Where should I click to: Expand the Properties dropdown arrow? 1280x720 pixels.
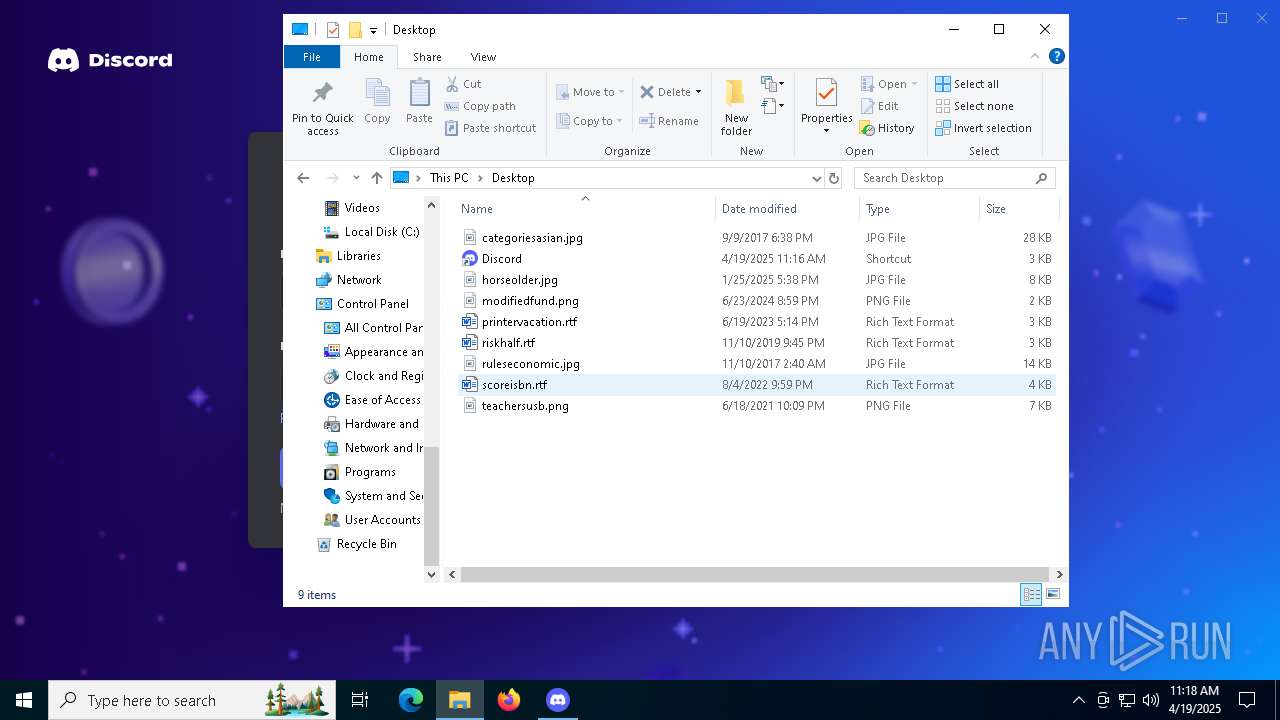click(826, 131)
